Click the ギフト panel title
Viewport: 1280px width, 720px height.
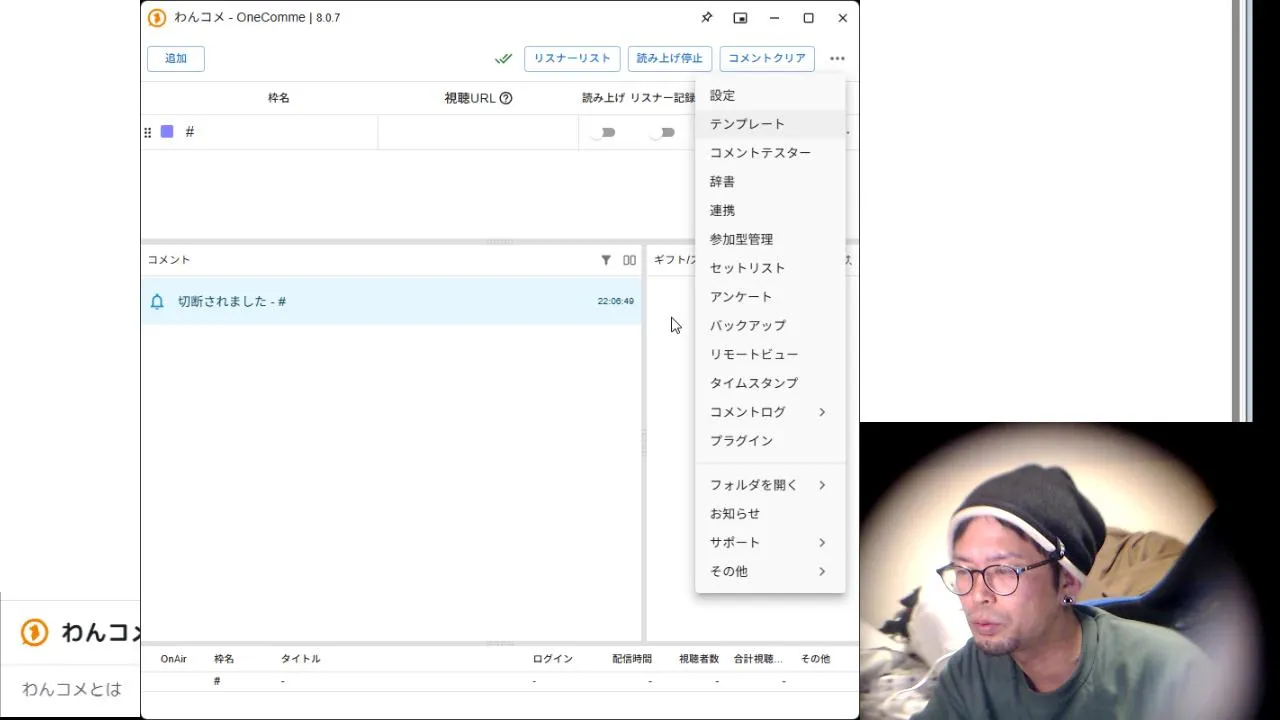tap(674, 260)
